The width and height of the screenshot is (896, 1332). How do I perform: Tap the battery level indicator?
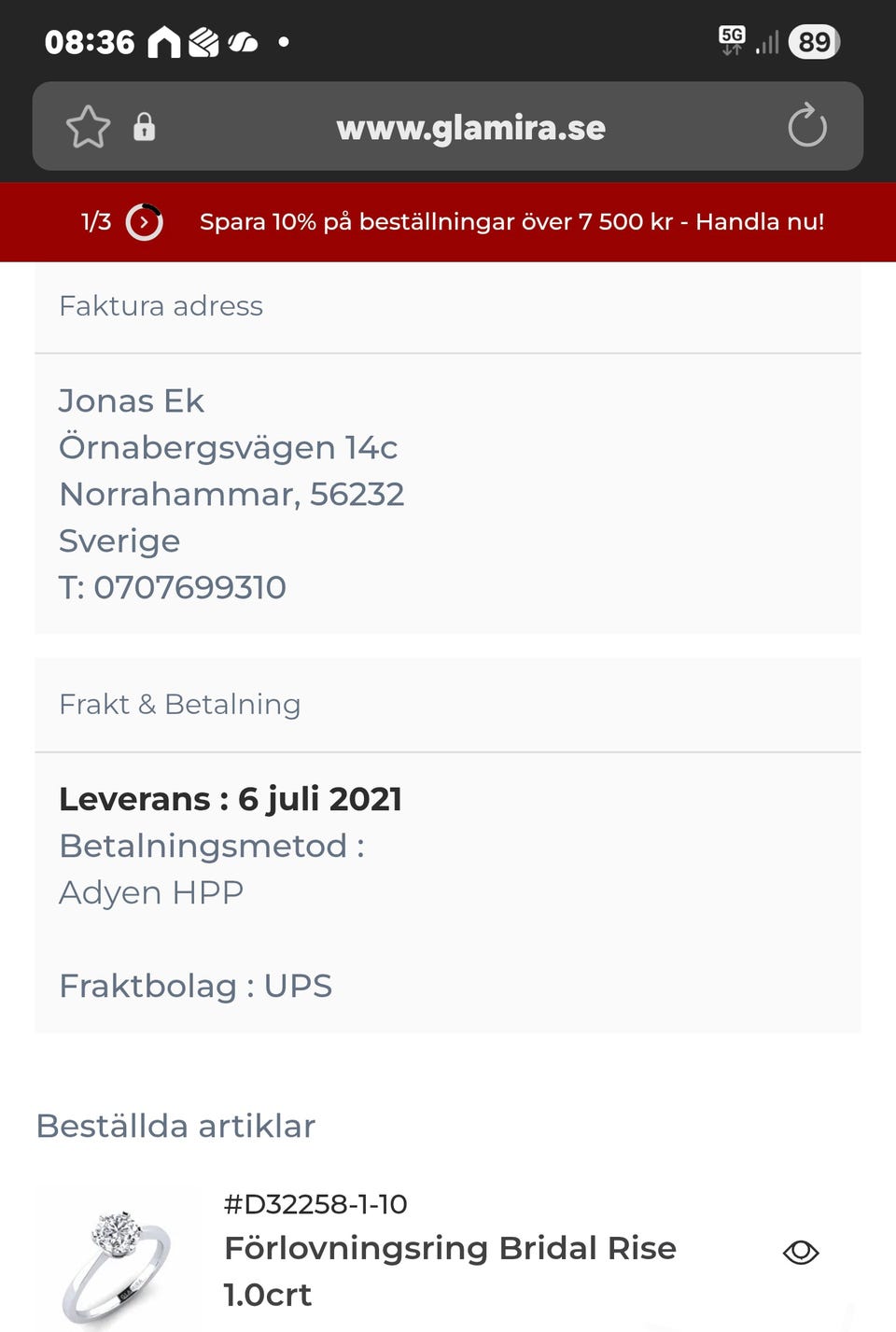point(814,42)
